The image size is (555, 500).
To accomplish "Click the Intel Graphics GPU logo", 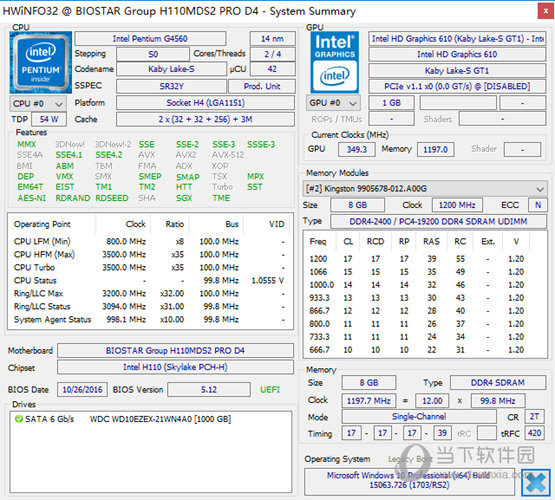I will pyautogui.click(x=334, y=62).
